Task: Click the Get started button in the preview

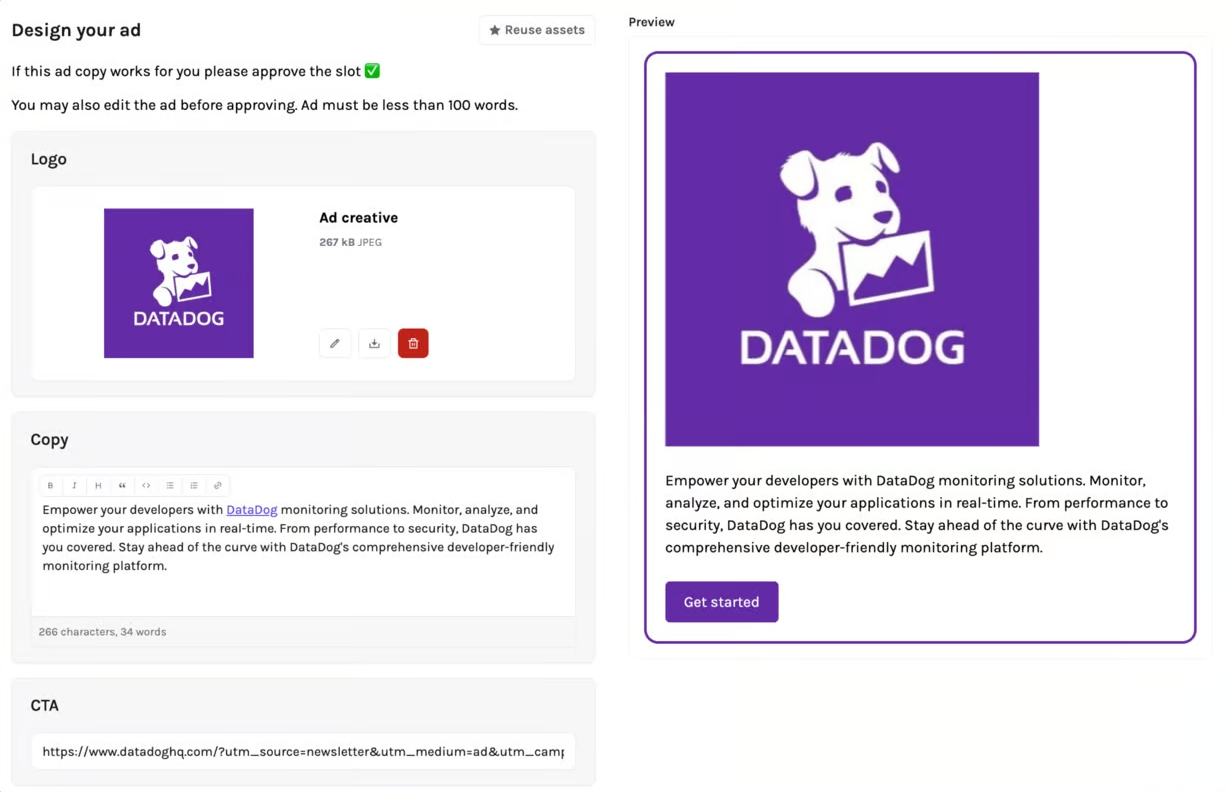Action: [722, 602]
